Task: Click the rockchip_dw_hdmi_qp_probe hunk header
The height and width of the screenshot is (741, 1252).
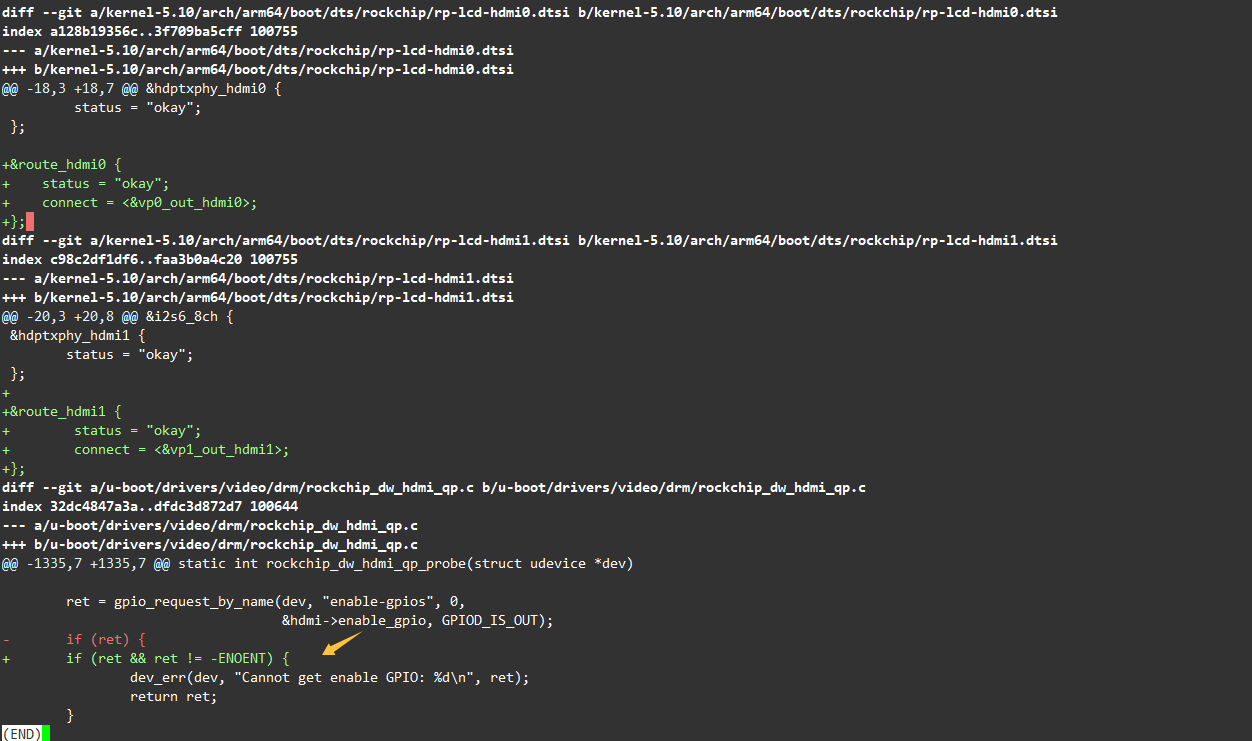Action: (317, 563)
